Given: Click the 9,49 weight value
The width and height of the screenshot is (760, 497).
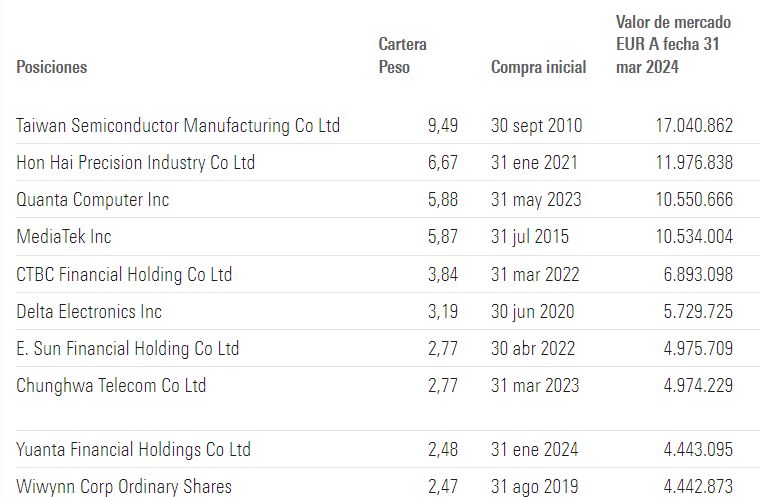Looking at the screenshot, I should pos(442,126).
